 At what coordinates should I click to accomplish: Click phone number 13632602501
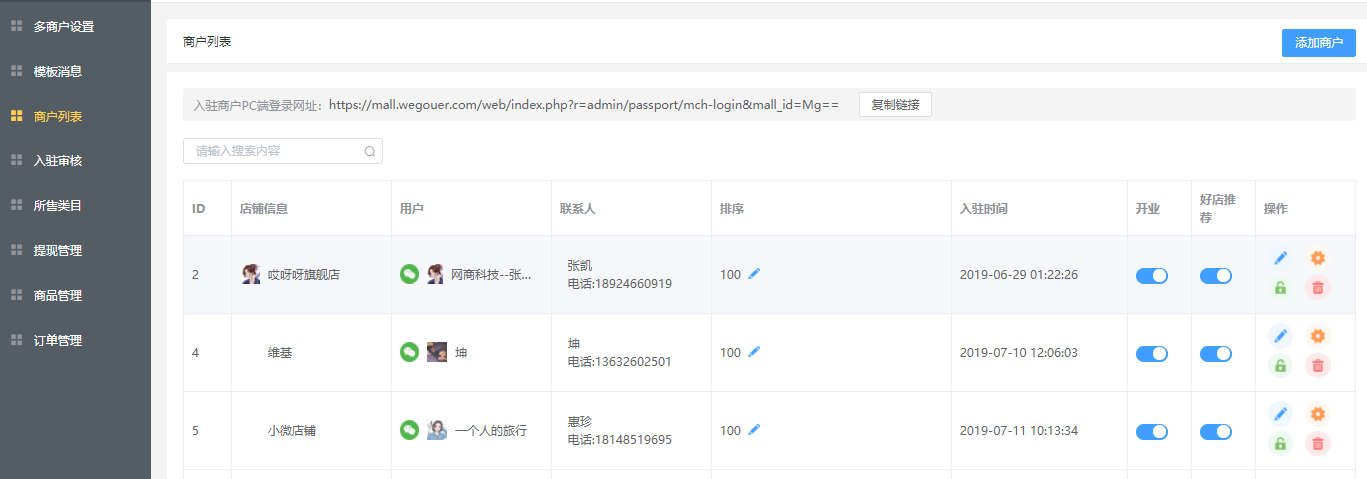click(632, 362)
